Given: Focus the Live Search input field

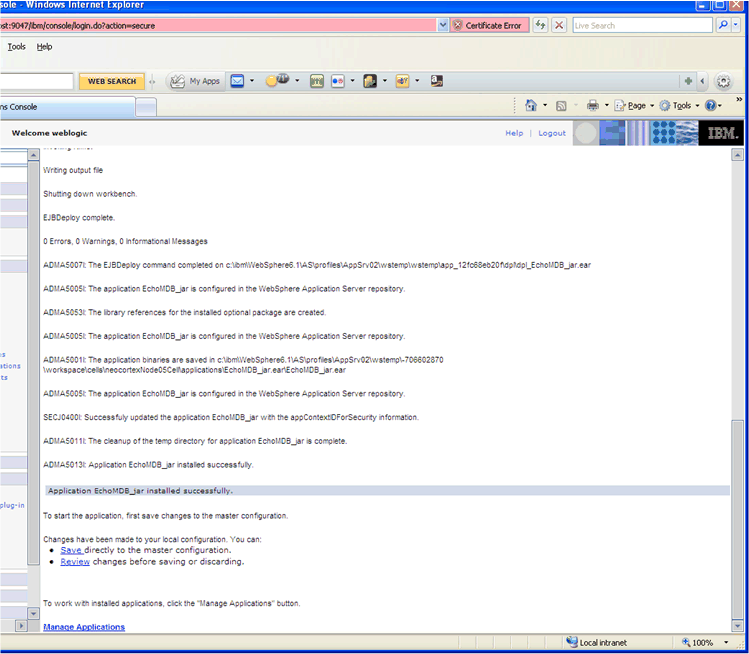Looking at the screenshot, I should (x=642, y=25).
